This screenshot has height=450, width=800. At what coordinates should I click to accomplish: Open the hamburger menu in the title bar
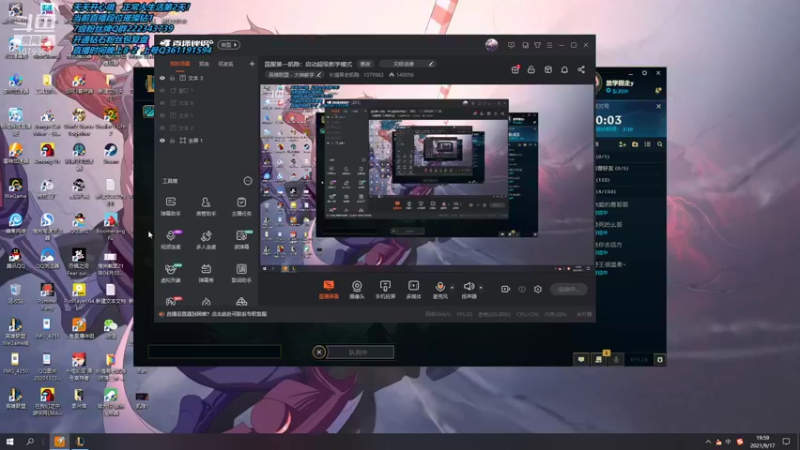549,45
